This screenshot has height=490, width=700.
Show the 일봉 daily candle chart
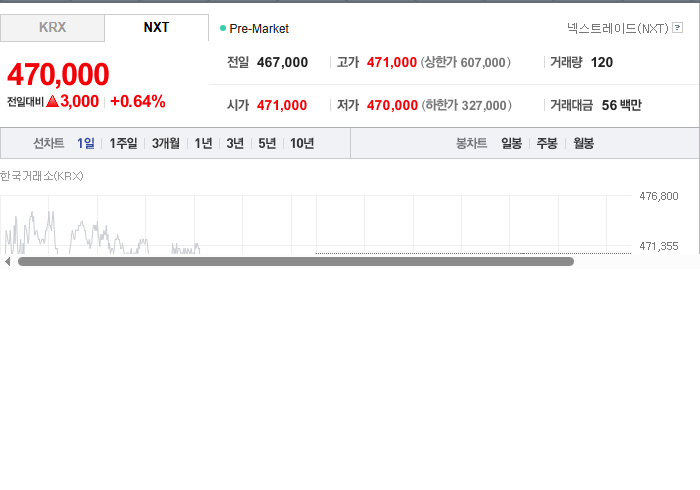tap(511, 143)
